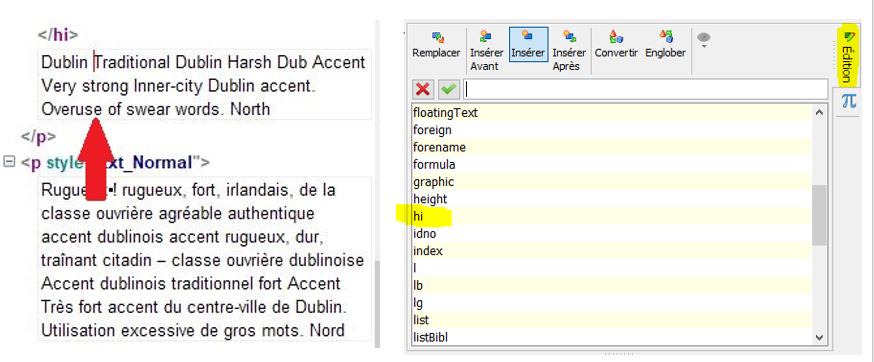Image resolution: width=874 pixels, height=362 pixels.
Task: Confirm with the green checkmark button
Action: (x=448, y=89)
